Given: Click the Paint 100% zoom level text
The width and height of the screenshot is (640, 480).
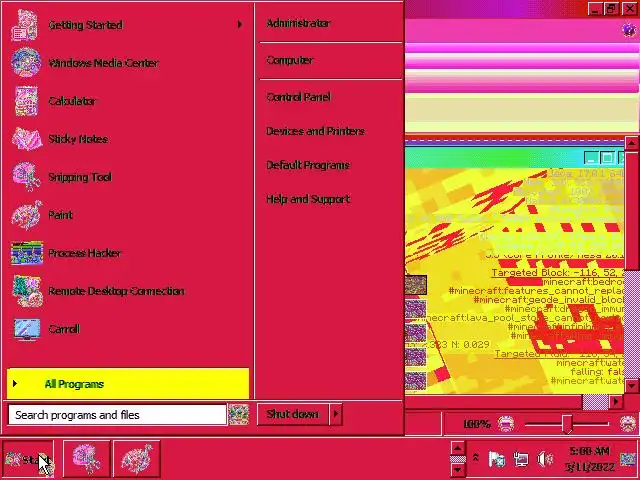Looking at the screenshot, I should (476, 424).
